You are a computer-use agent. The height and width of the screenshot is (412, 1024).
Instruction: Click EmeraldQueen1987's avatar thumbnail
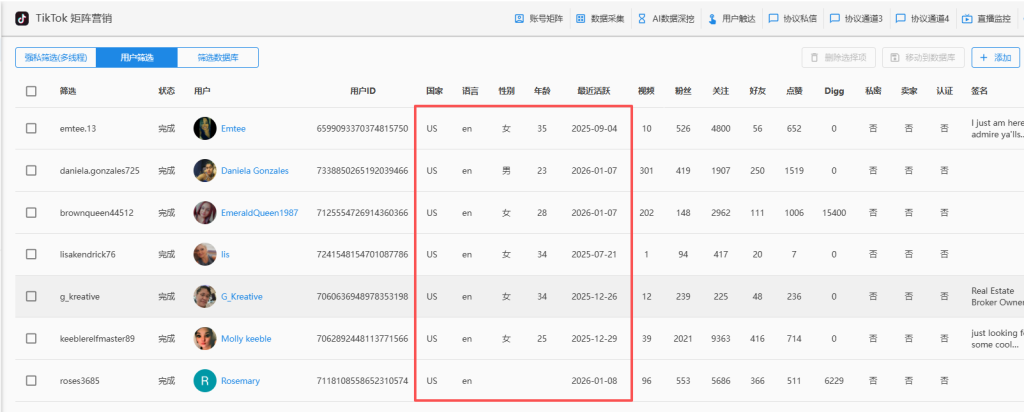[x=205, y=212]
